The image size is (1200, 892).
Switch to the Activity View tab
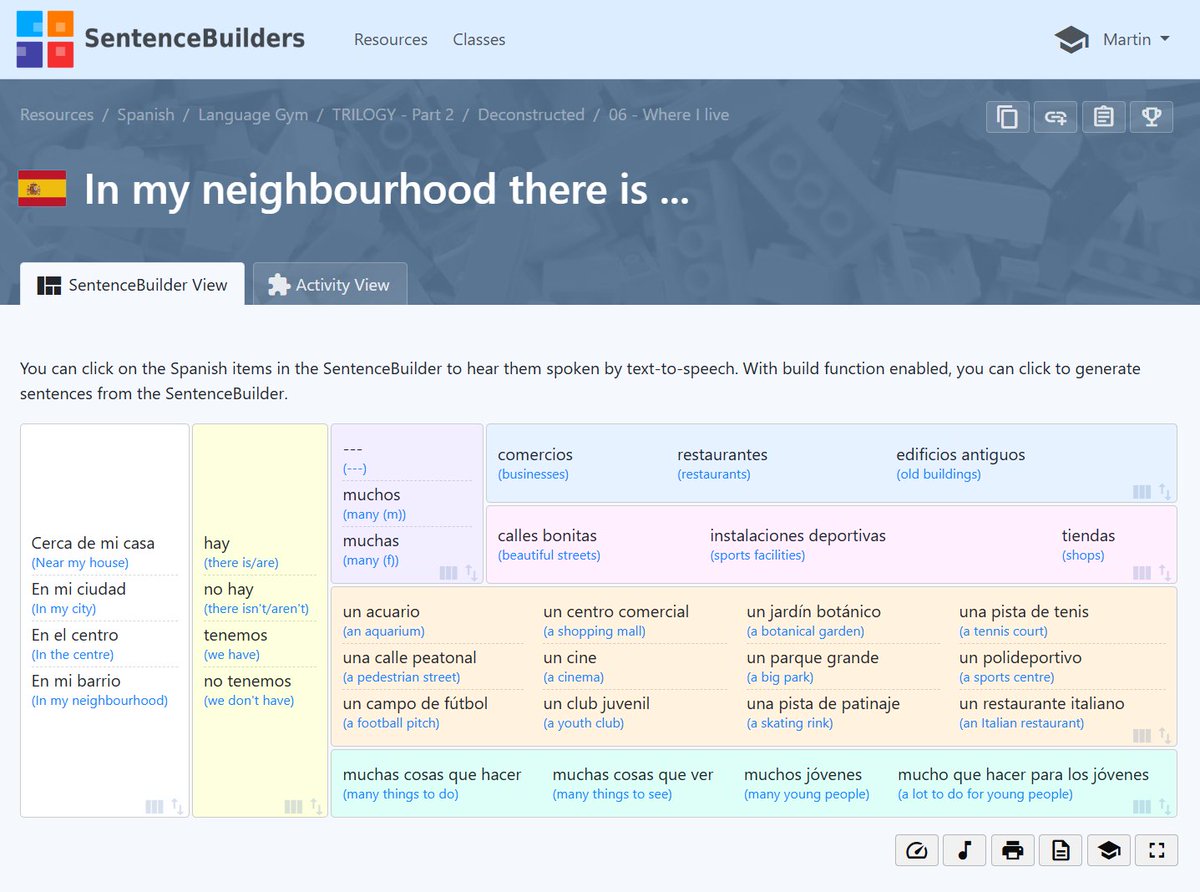330,285
